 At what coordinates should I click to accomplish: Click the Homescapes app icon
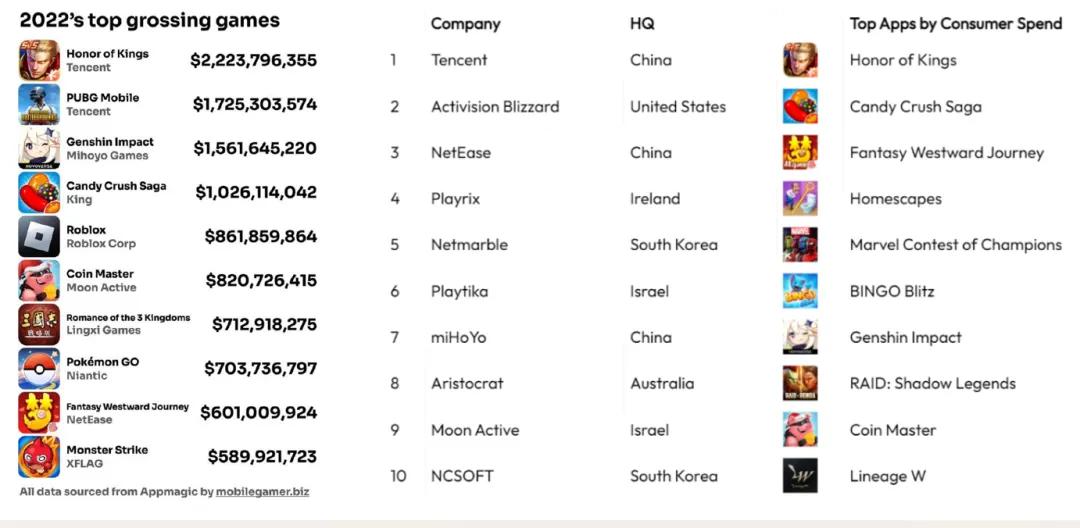(800, 199)
